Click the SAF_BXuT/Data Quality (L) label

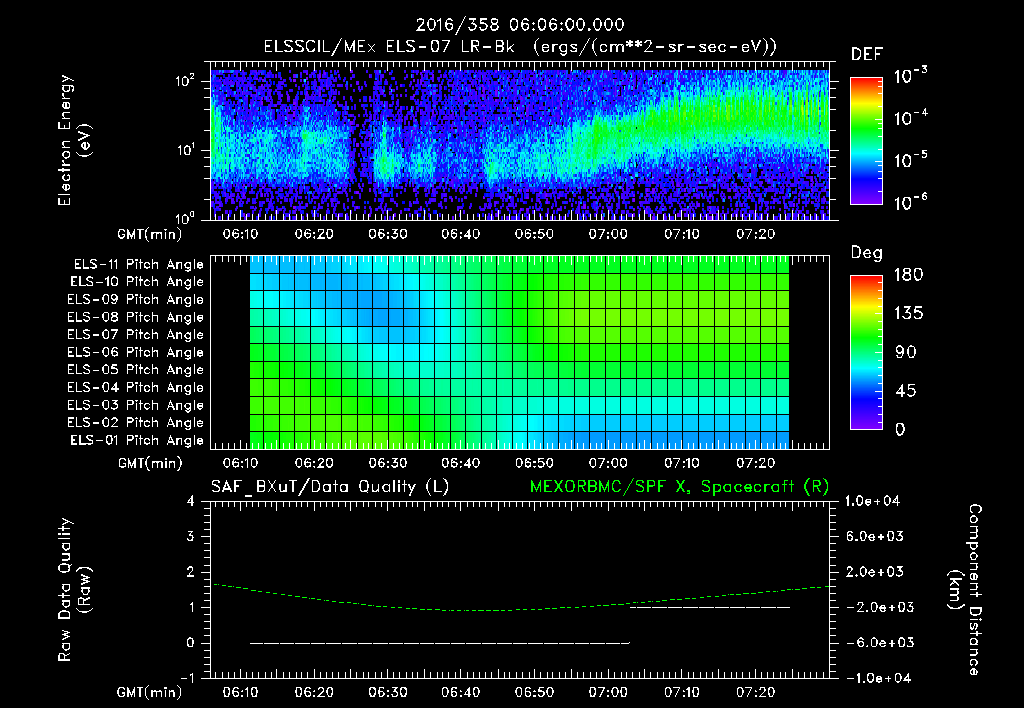pos(330,487)
